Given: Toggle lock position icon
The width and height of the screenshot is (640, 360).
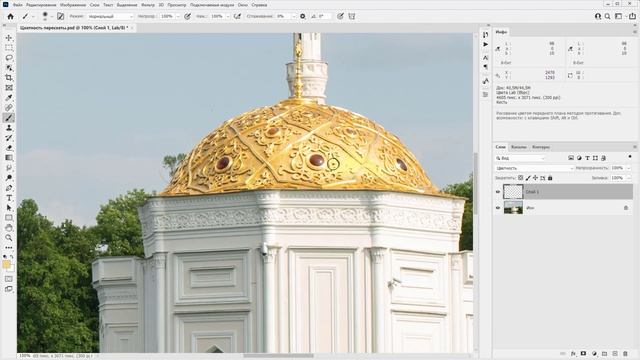Looking at the screenshot, I should point(535,178).
